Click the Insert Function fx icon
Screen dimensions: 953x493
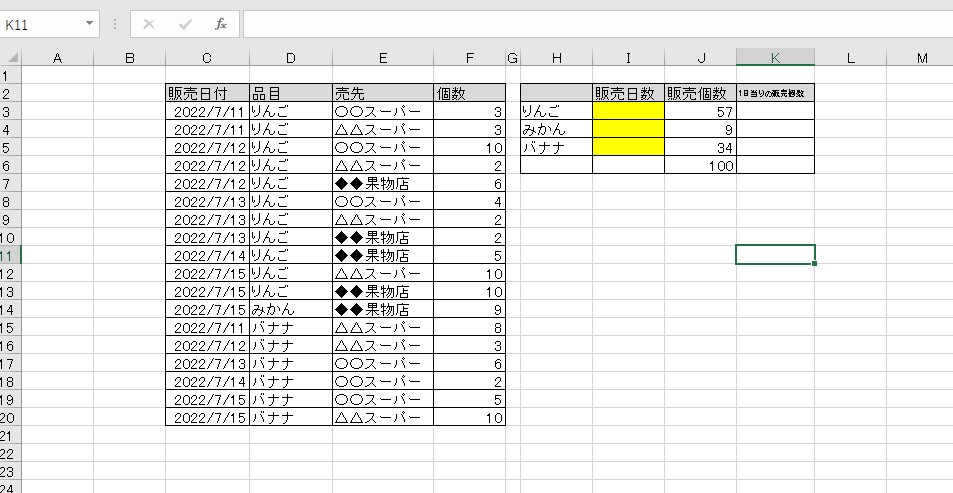(x=221, y=24)
